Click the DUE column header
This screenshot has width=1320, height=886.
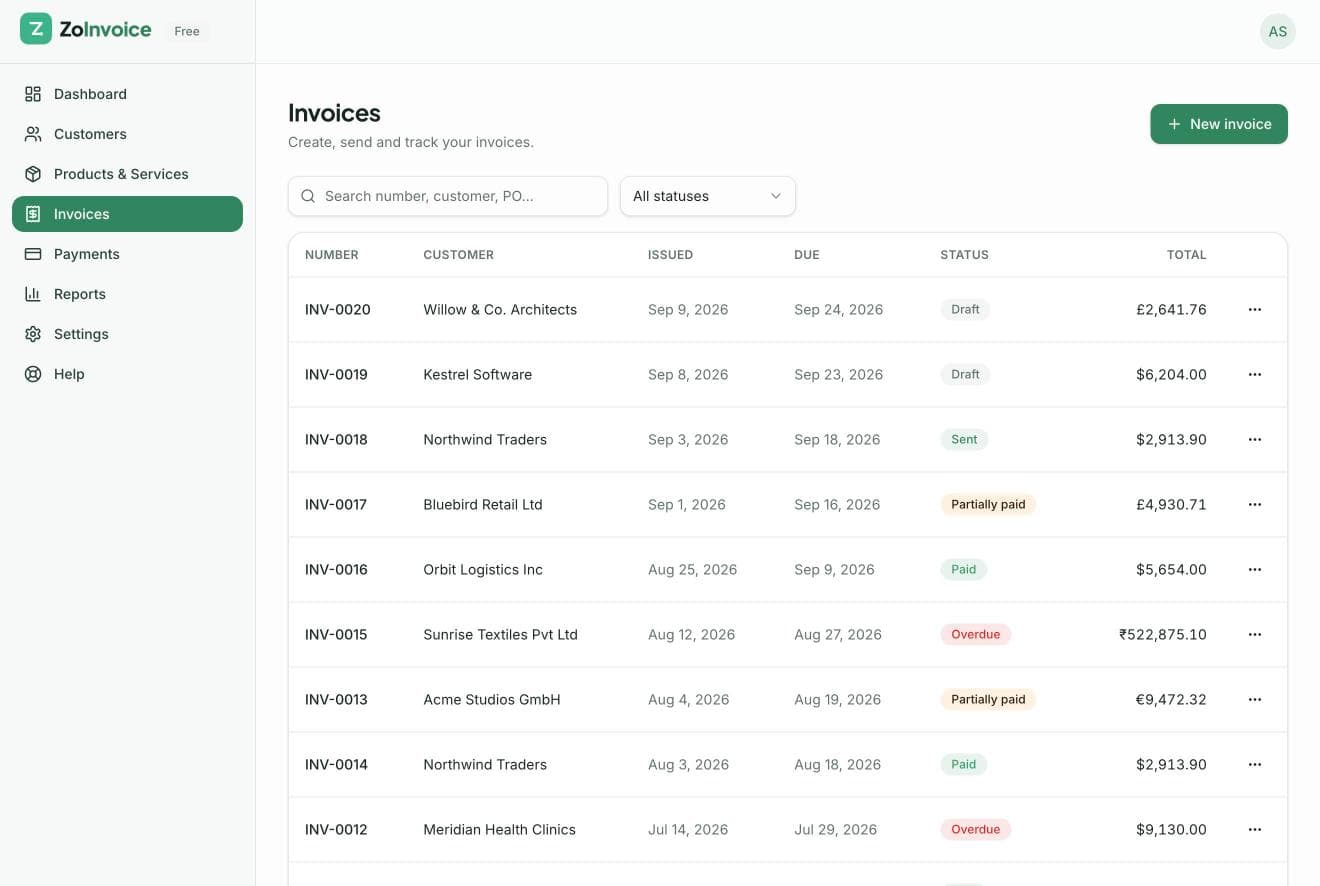click(807, 255)
